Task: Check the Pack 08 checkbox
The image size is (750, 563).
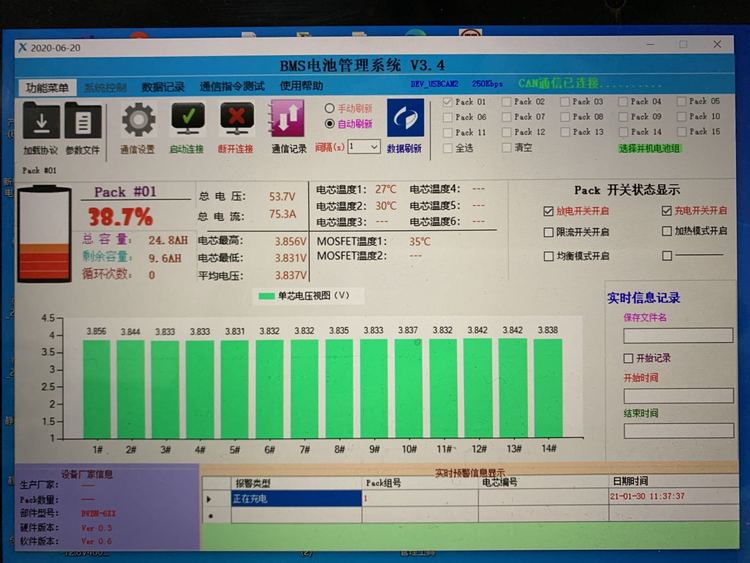Action: (565, 117)
